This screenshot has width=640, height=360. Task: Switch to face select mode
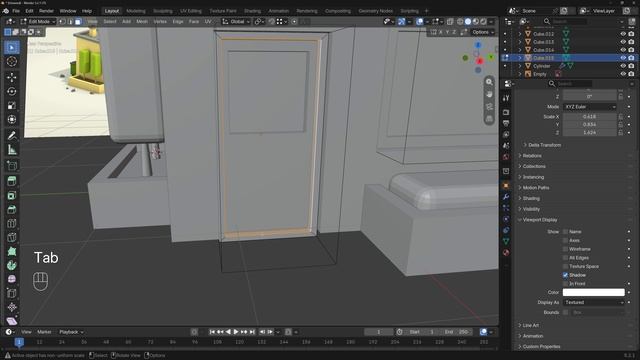point(78,22)
